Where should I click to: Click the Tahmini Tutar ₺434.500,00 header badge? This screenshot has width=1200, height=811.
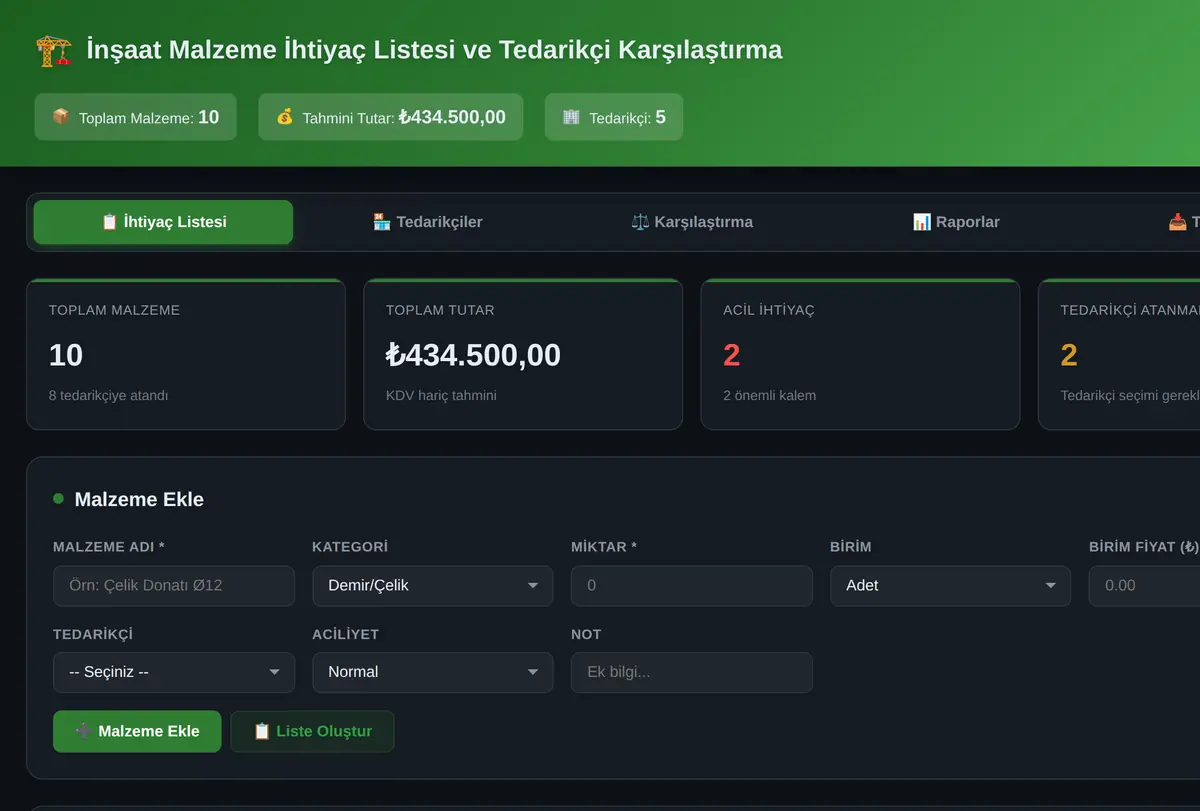(x=391, y=117)
